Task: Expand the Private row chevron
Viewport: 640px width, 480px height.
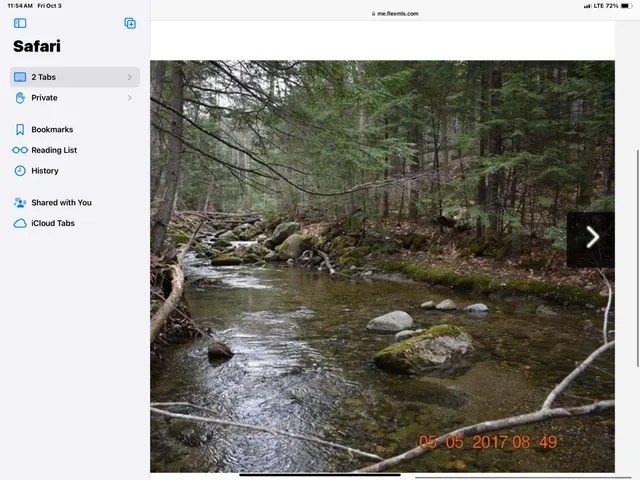Action: [129, 98]
